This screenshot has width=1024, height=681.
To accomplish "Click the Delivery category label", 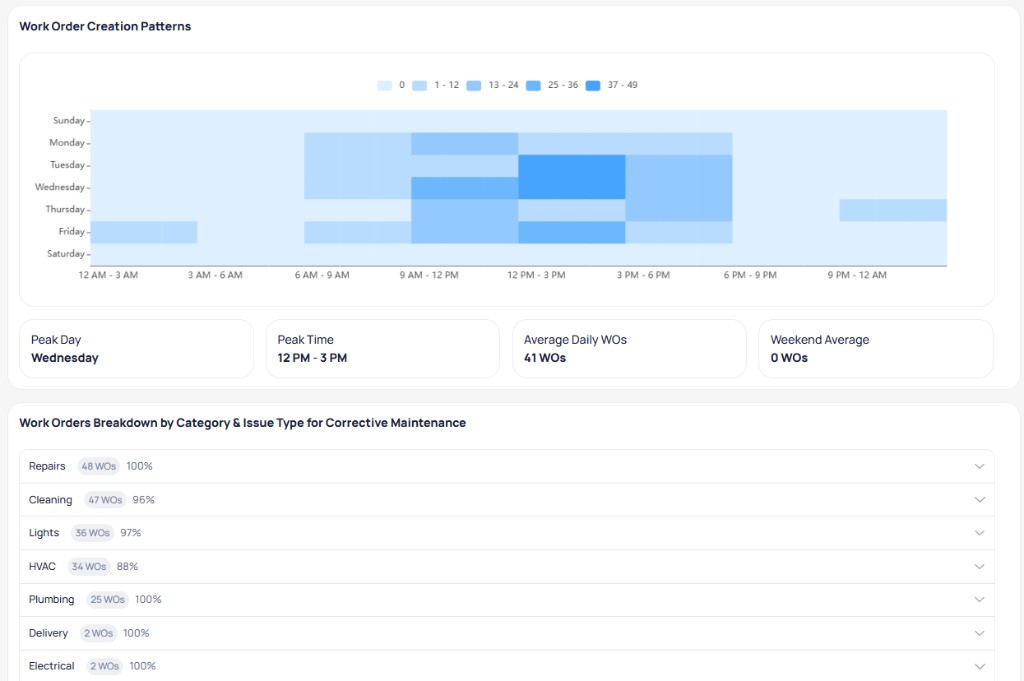I will 48,633.
